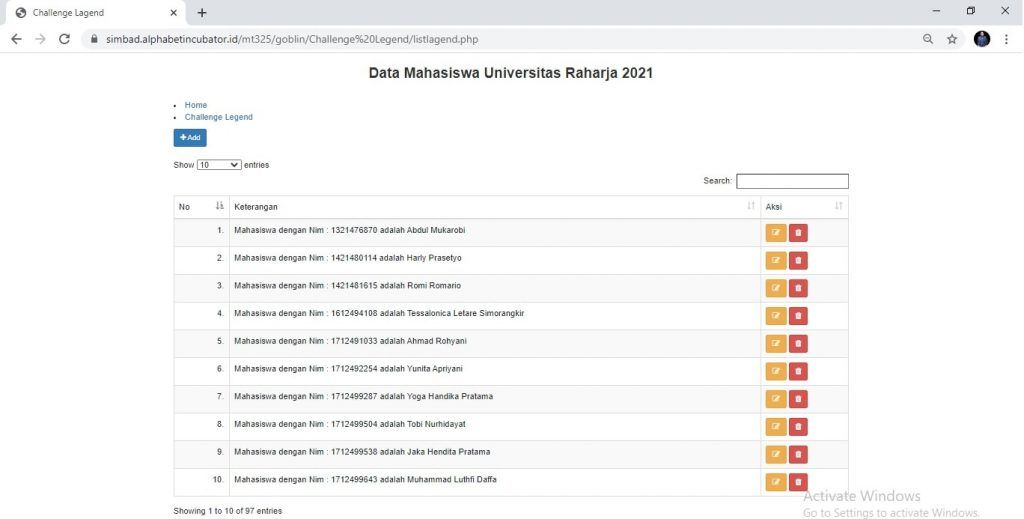The width and height of the screenshot is (1024, 519).
Task: Edit the Romi Romario entry
Action: click(x=775, y=288)
